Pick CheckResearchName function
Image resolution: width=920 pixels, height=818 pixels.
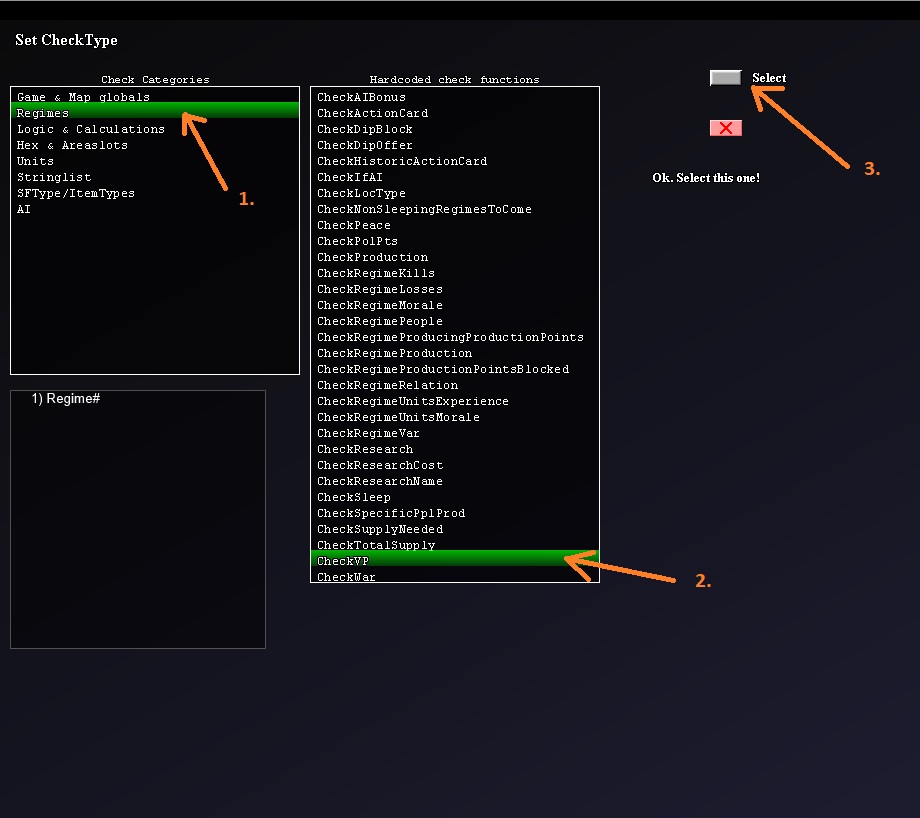click(455, 481)
